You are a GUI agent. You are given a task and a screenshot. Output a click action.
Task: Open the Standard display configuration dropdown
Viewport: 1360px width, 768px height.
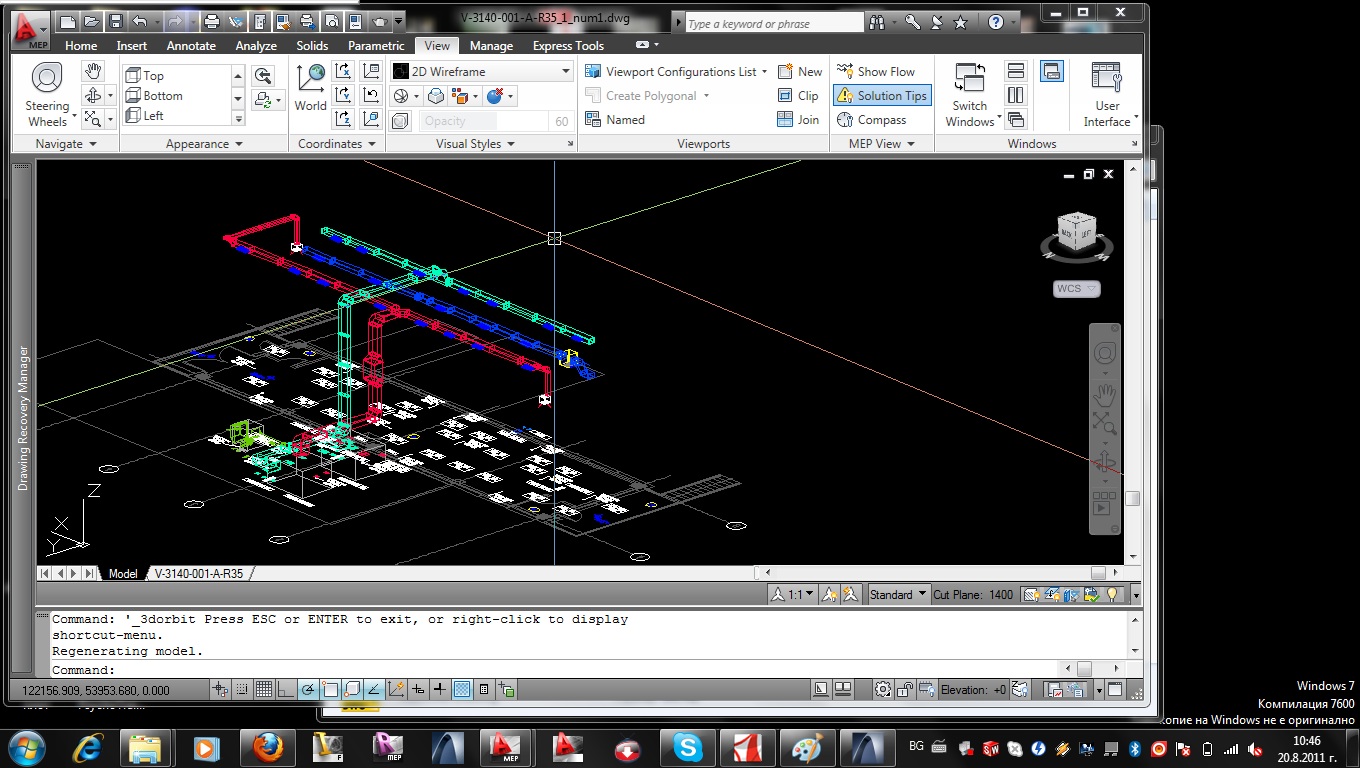898,594
